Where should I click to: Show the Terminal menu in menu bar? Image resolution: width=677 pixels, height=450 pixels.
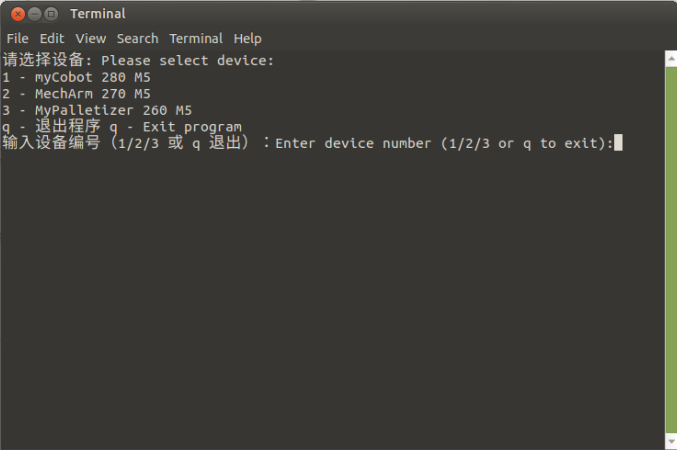coord(196,38)
